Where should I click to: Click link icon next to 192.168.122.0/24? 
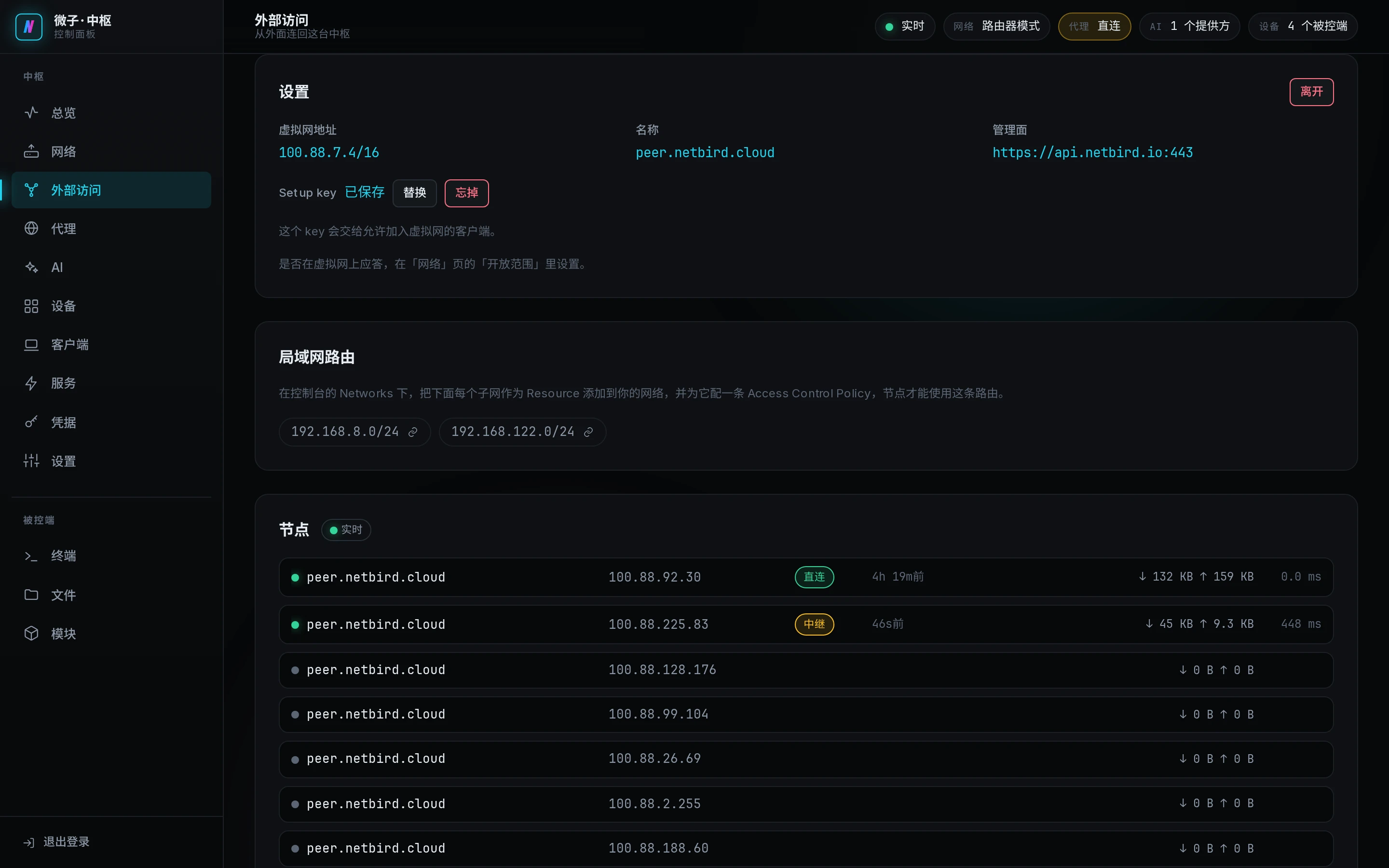[x=588, y=432]
